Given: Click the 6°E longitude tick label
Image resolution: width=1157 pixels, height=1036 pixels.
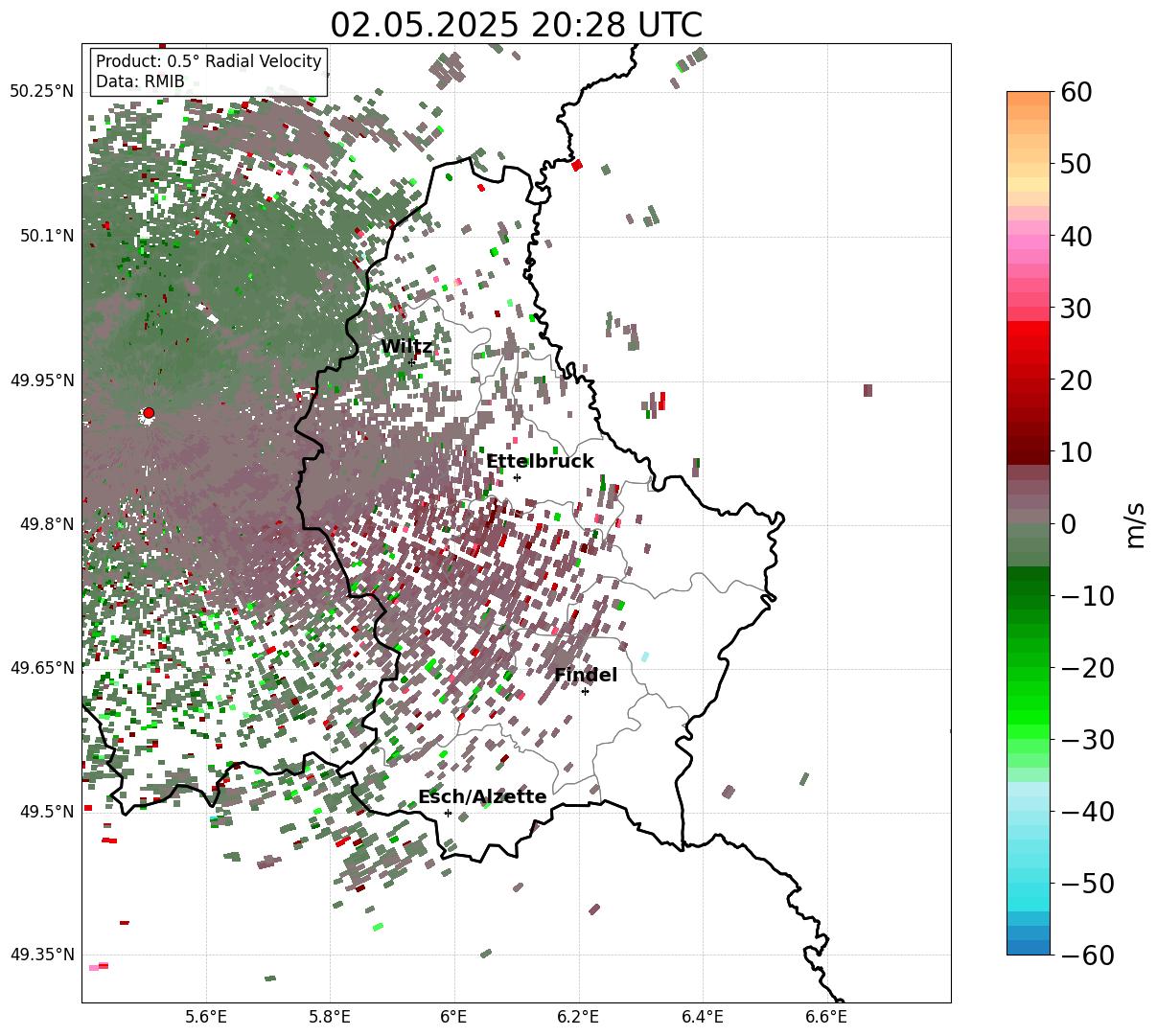Looking at the screenshot, I should [x=454, y=1017].
